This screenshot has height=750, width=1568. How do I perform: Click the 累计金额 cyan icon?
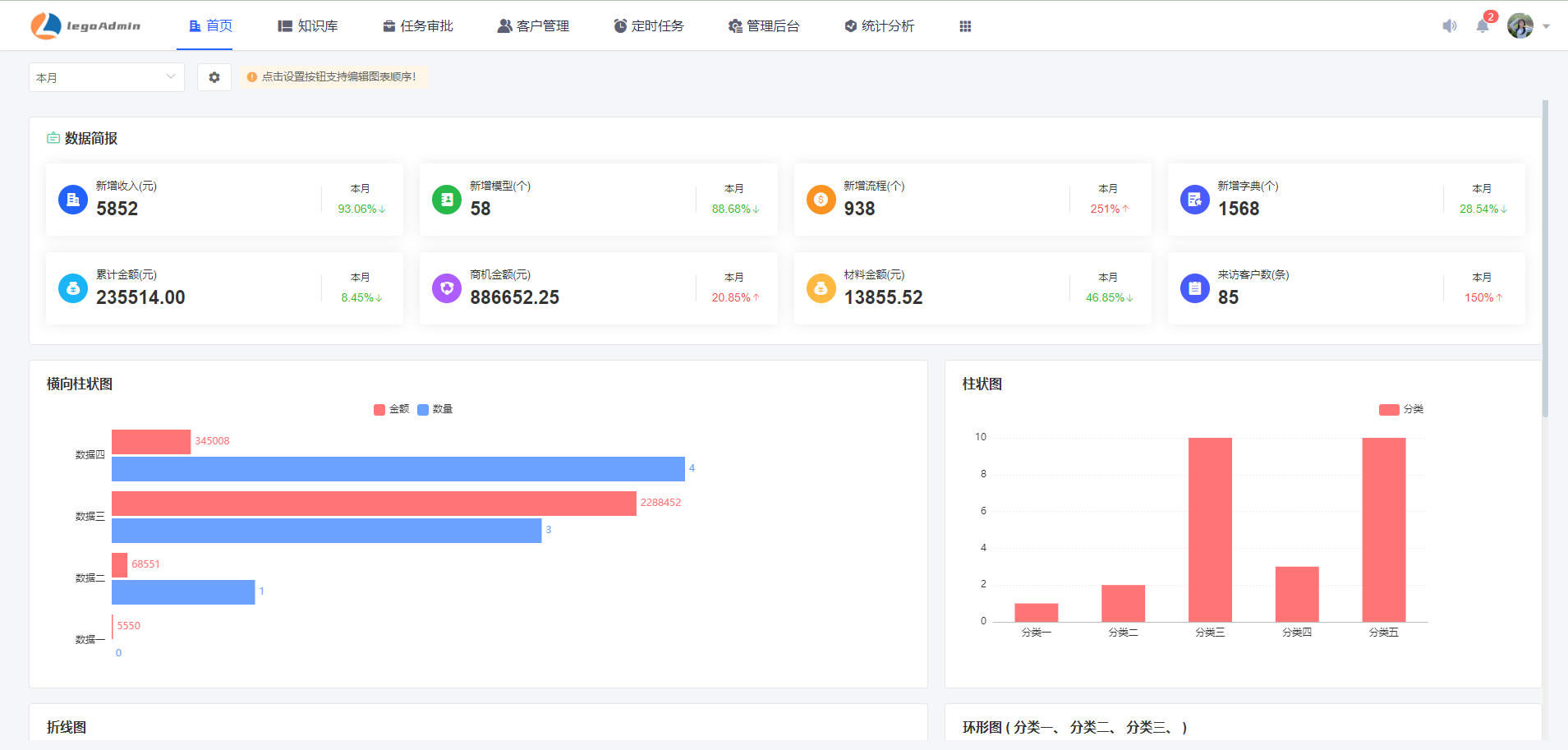point(73,288)
